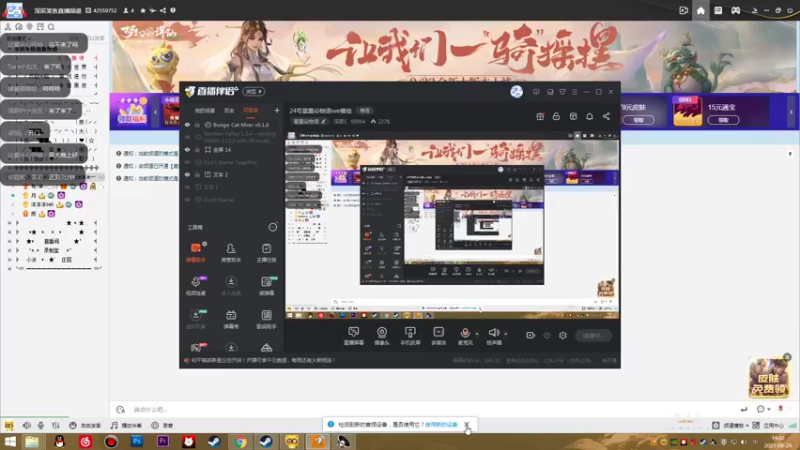Add 直播屏幕 screen capture source
The width and height of the screenshot is (800, 450).
tap(354, 336)
